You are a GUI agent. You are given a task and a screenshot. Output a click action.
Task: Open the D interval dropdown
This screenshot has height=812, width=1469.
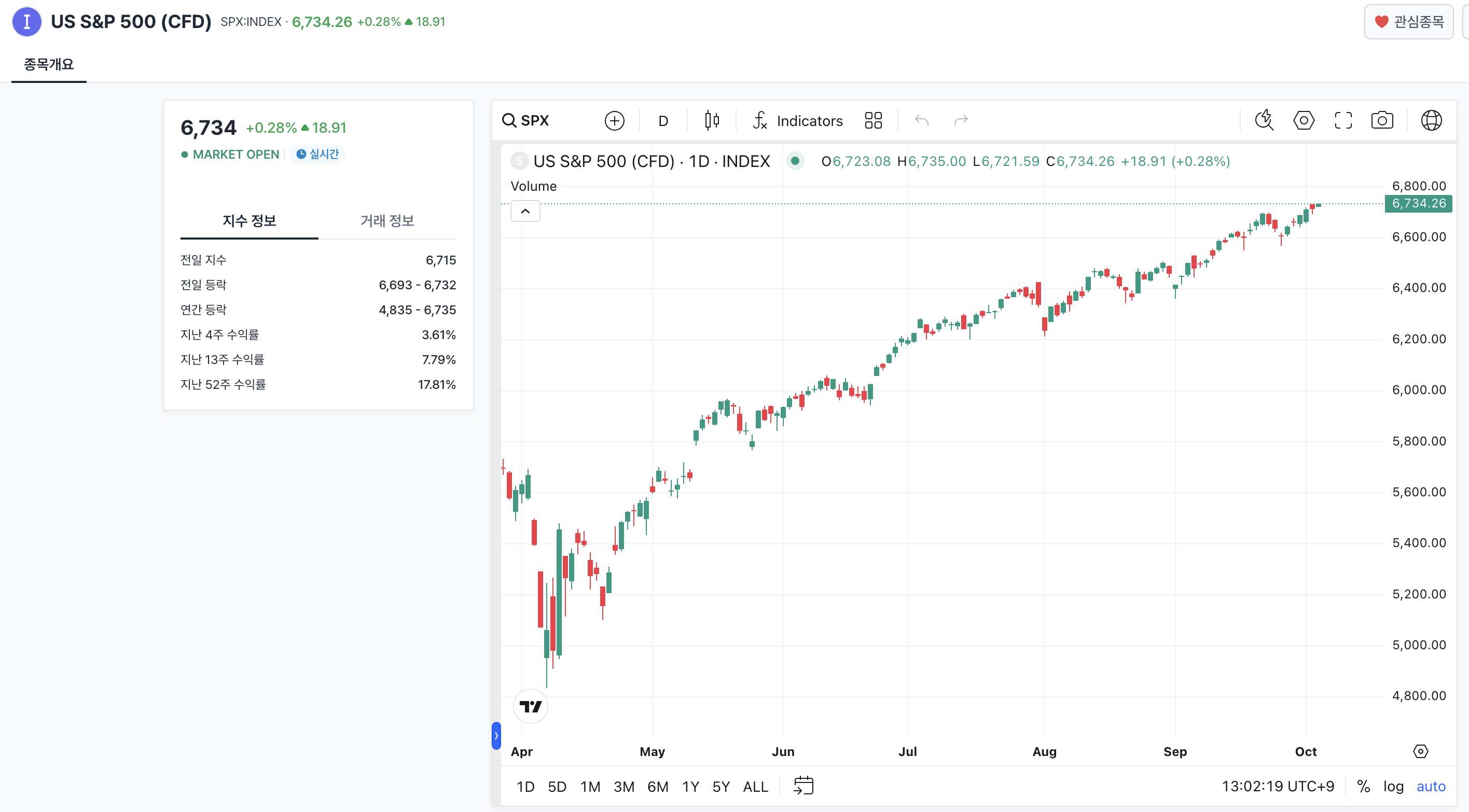click(663, 121)
